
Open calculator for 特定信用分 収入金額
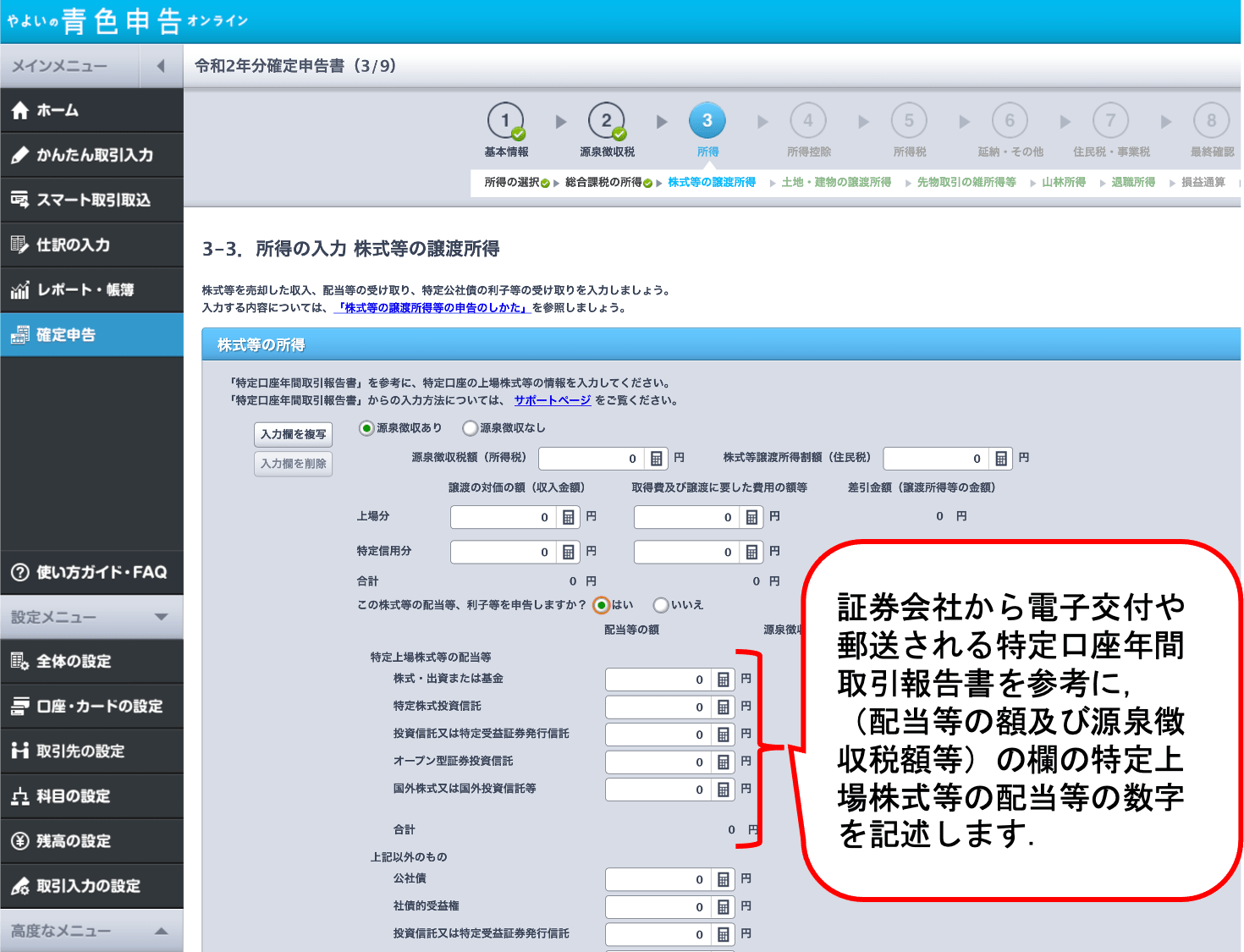(x=569, y=552)
